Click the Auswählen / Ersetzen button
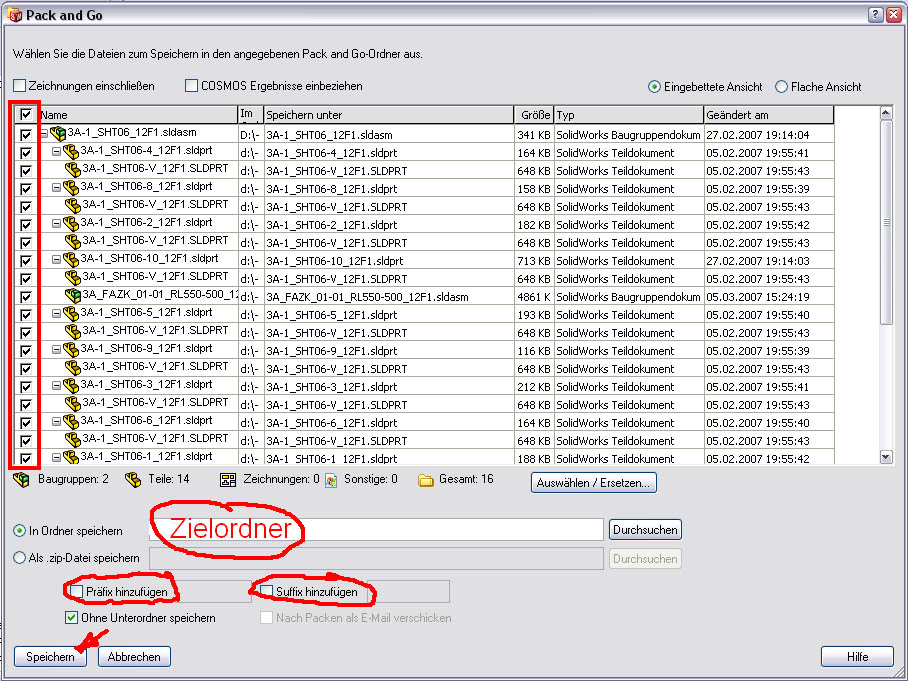The image size is (908, 681). coord(594,482)
